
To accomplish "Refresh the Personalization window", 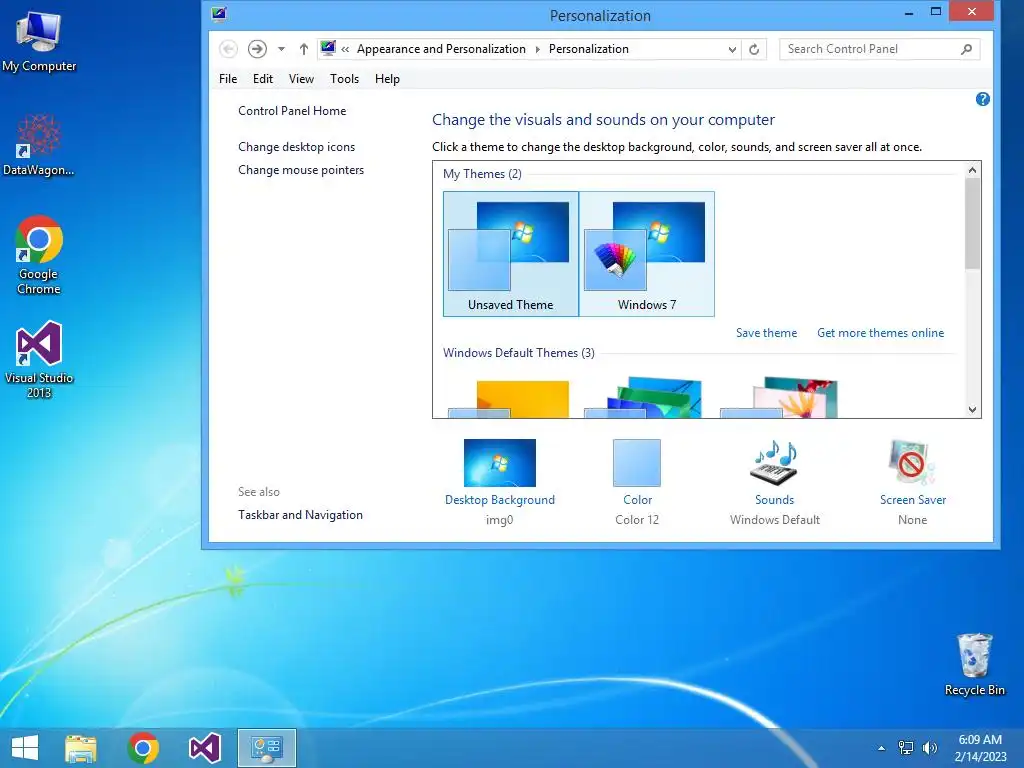I will click(x=754, y=50).
